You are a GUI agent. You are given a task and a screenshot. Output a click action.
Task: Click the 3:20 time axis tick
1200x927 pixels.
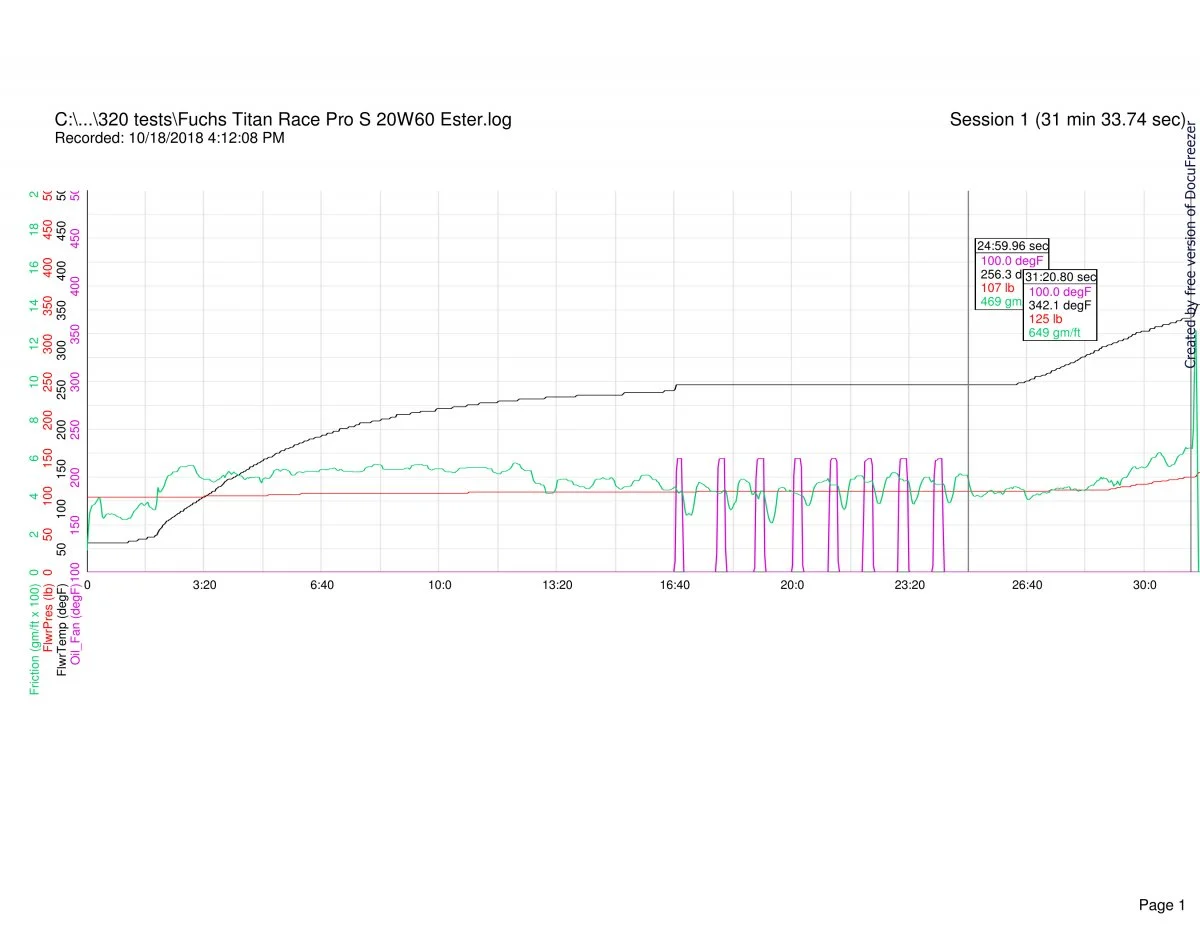(204, 585)
